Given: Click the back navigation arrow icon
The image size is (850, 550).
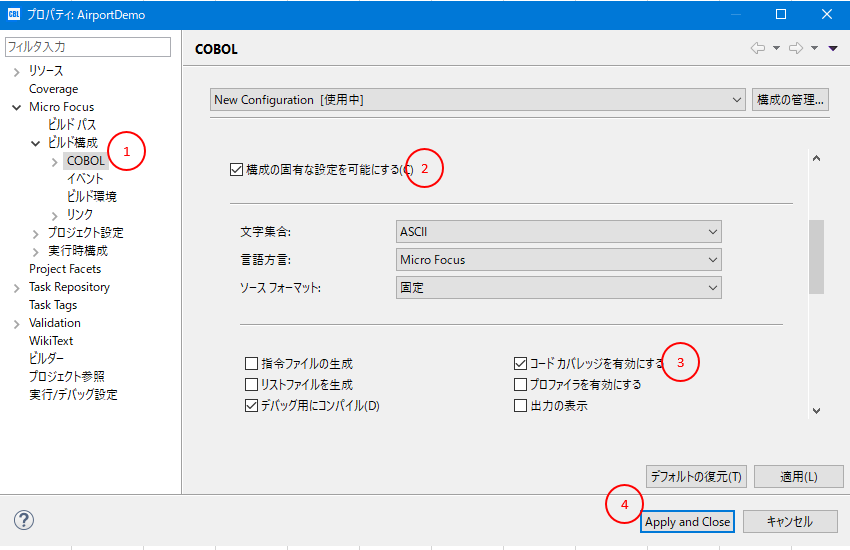Looking at the screenshot, I should [x=758, y=48].
